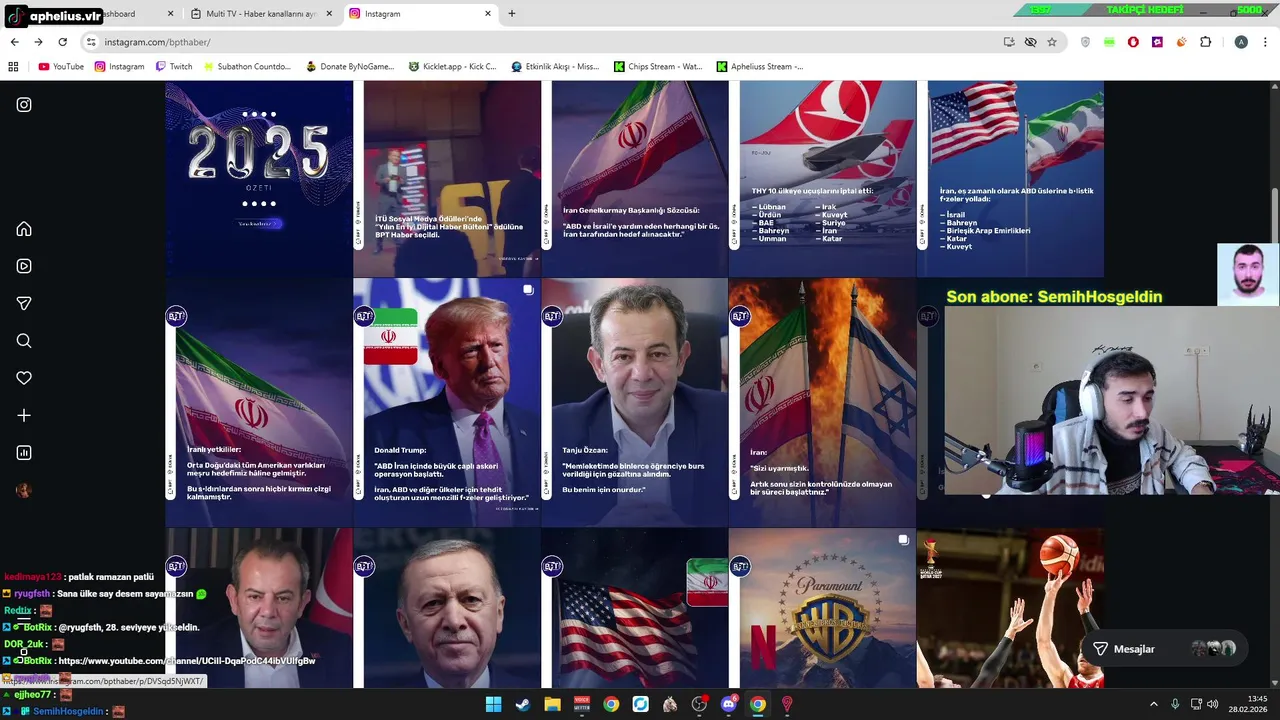Open Discord from the taskbar
1280x720 pixels.
729,704
